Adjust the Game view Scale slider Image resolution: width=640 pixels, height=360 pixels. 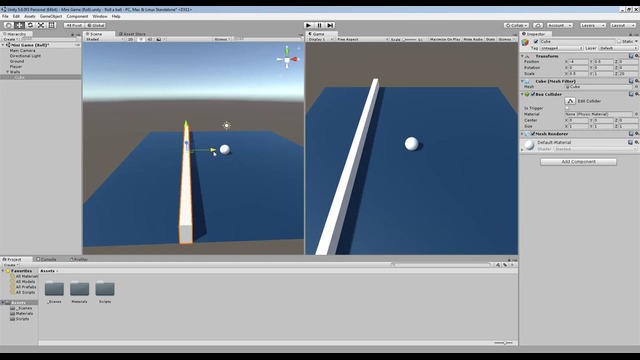pos(409,40)
